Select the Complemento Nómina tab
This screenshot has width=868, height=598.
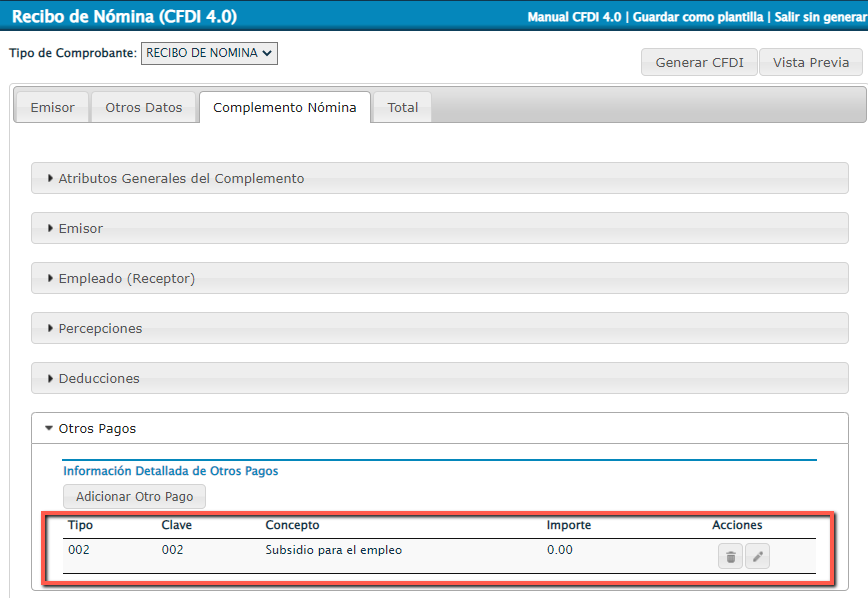tap(284, 107)
